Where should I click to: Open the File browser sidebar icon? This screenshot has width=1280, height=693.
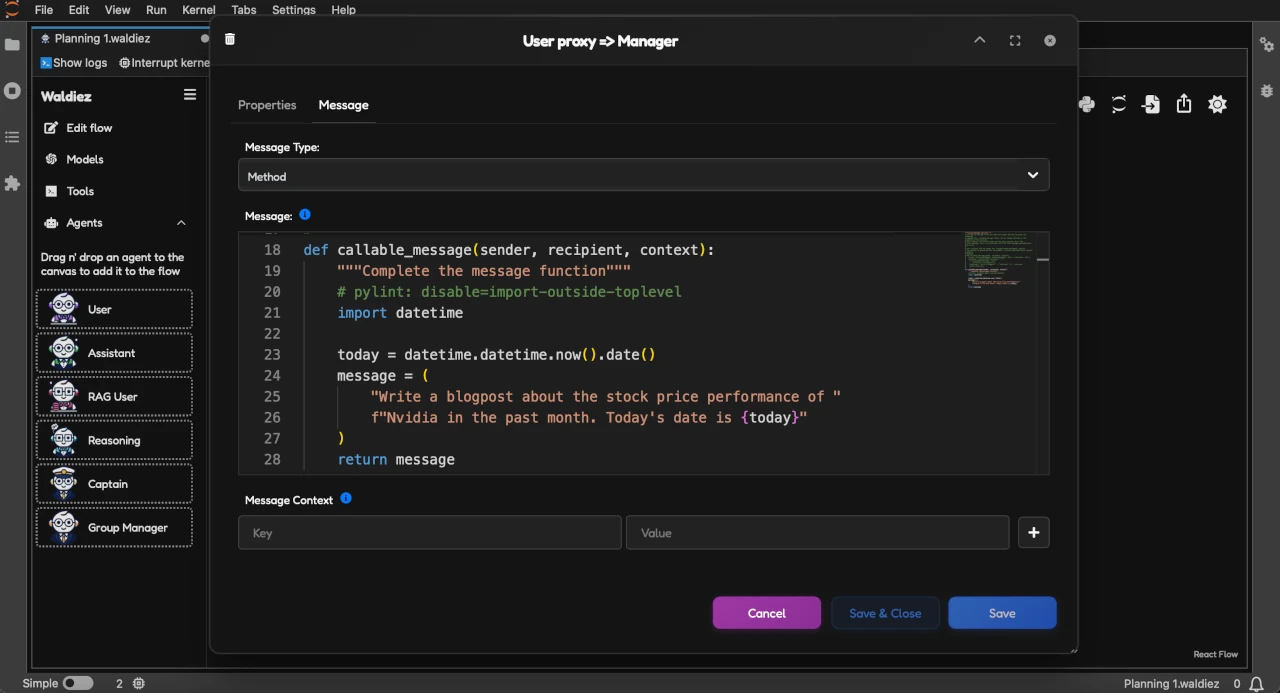click(12, 45)
